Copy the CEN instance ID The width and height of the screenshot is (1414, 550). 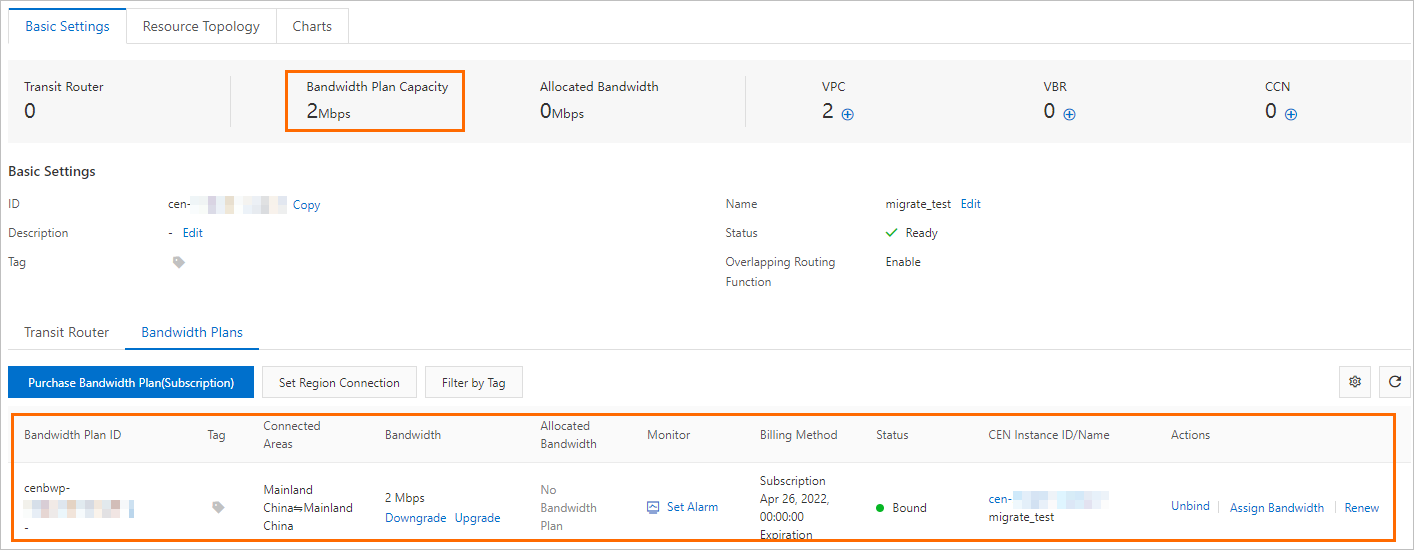[x=306, y=204]
